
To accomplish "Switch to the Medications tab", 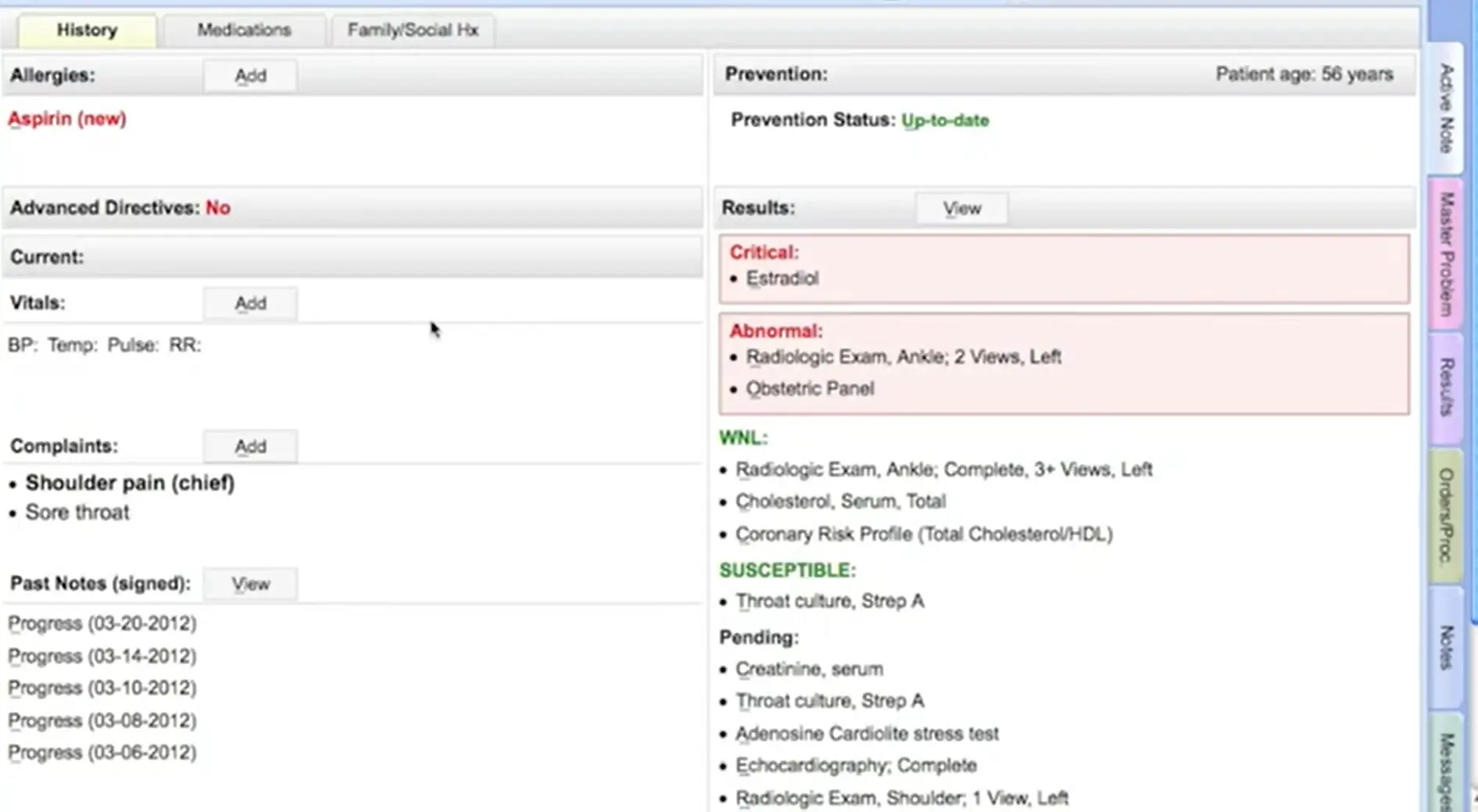I will (244, 30).
